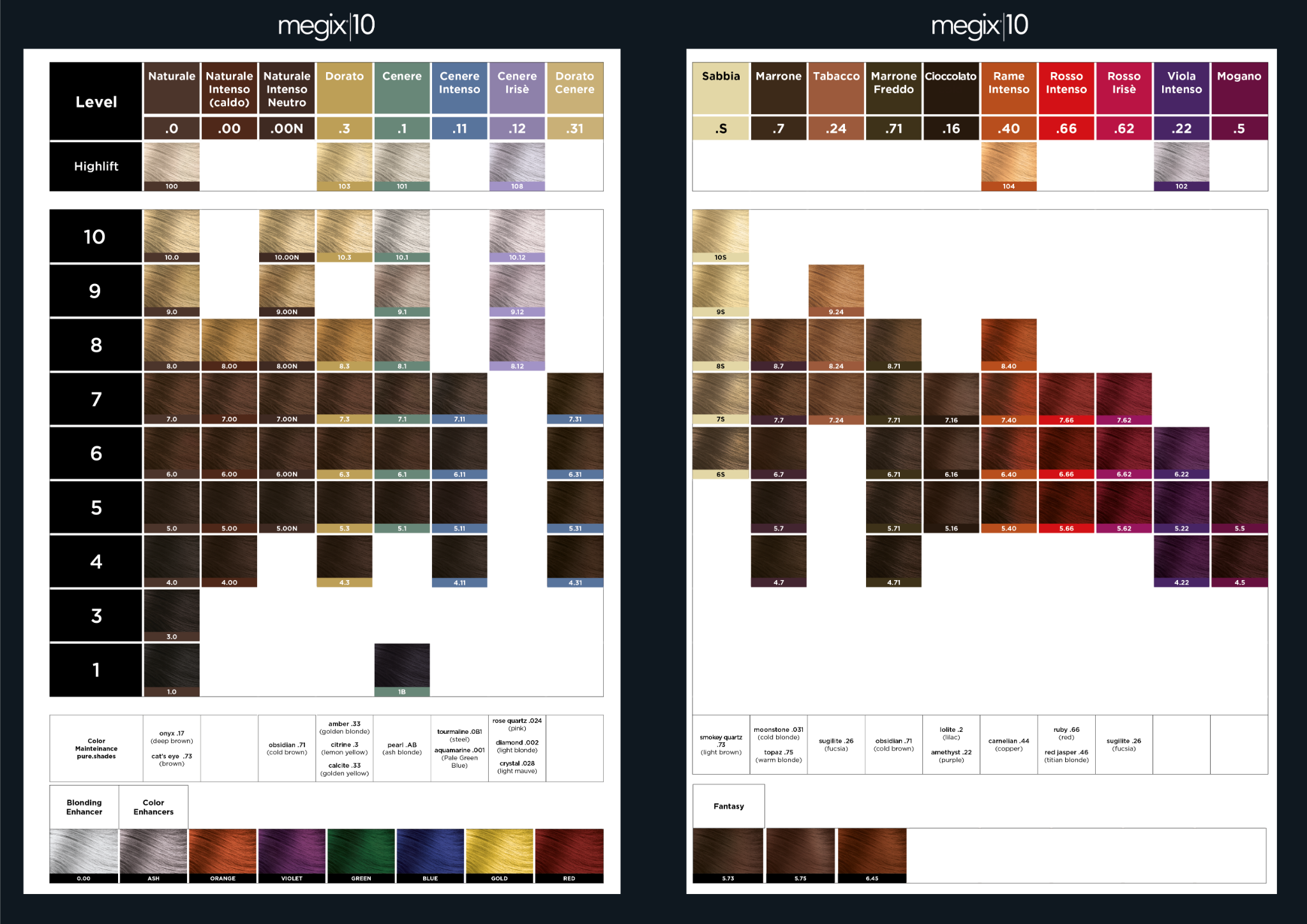The width and height of the screenshot is (1307, 924).
Task: Click the 10.00N hair color swatch
Action: pos(287,235)
